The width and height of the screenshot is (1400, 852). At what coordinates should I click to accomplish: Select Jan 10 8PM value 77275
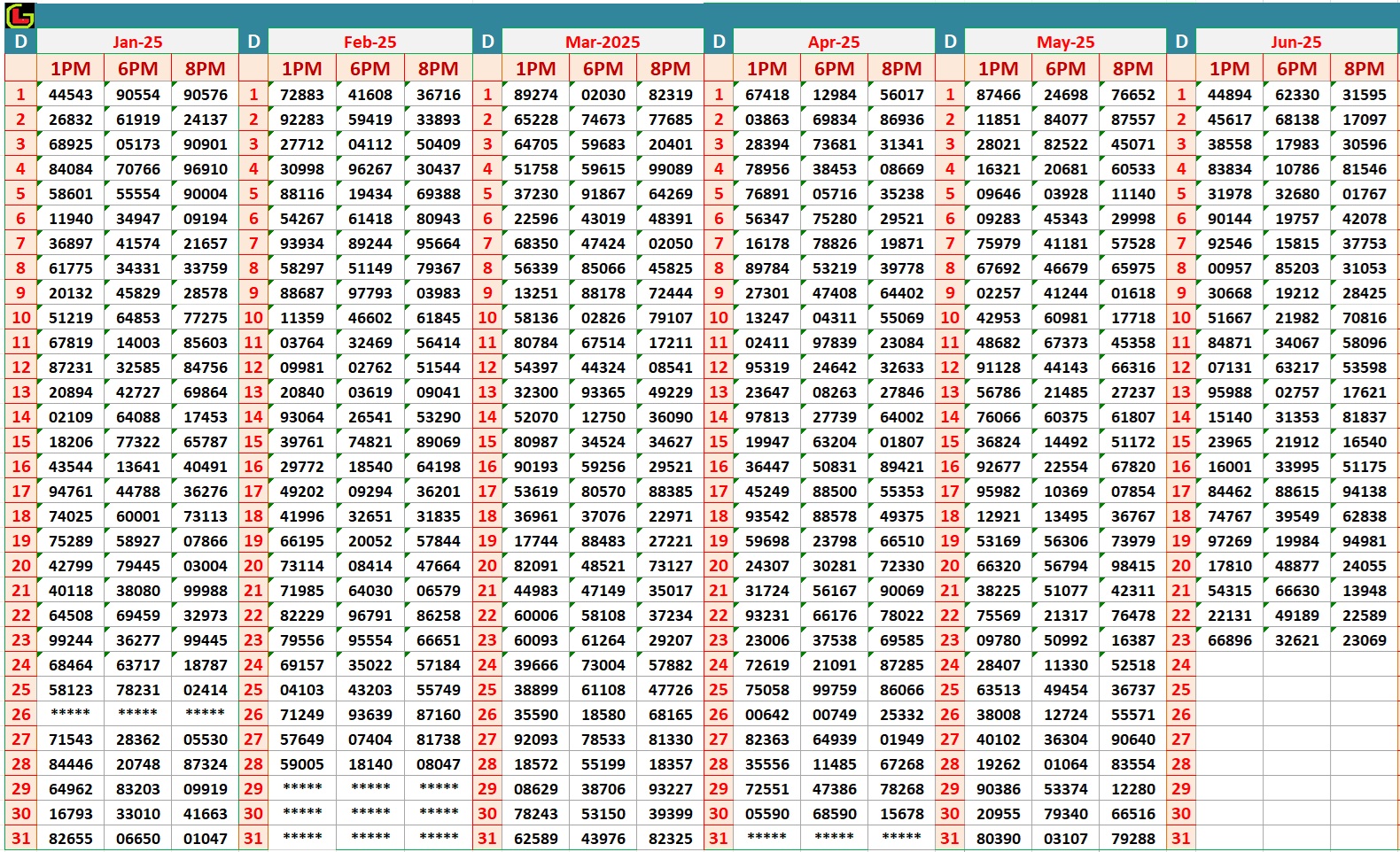206,317
